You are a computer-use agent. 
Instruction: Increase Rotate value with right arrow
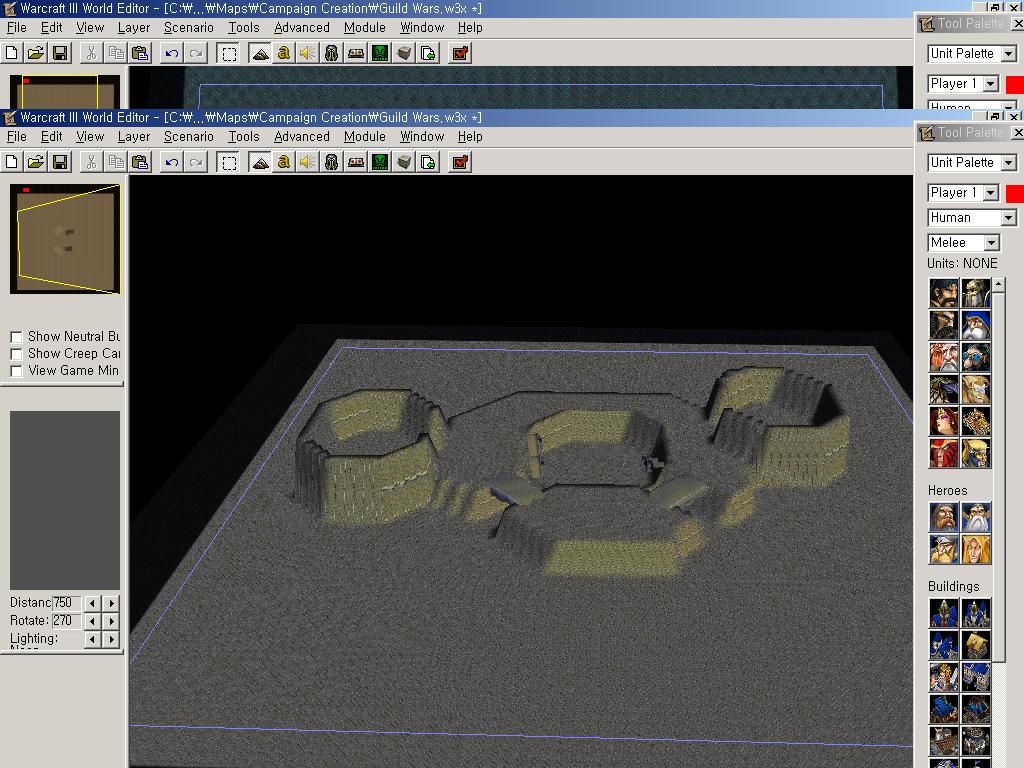click(x=112, y=621)
